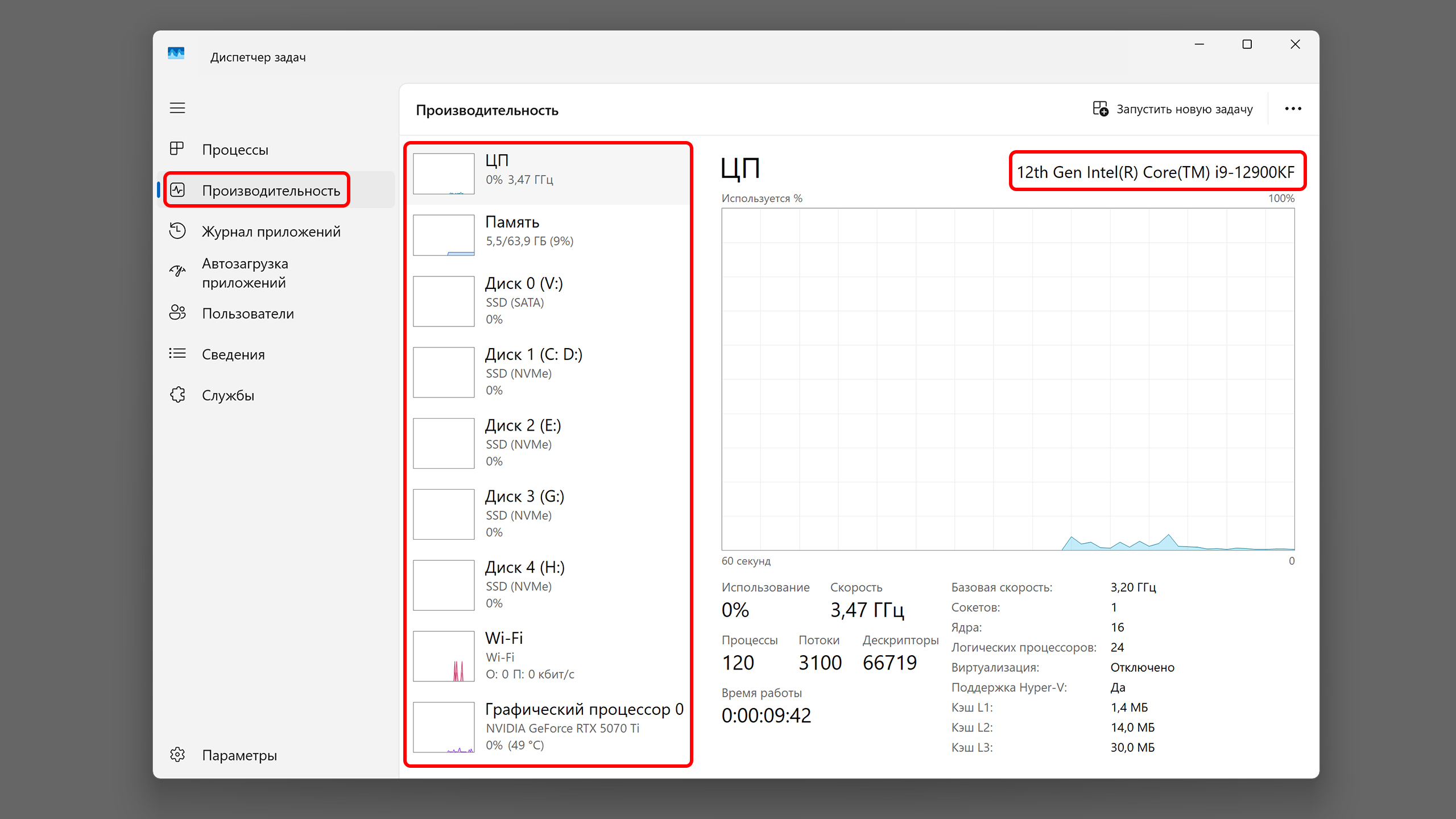1456x819 pixels.
Task: Click the Используется % graph label
Action: click(762, 198)
